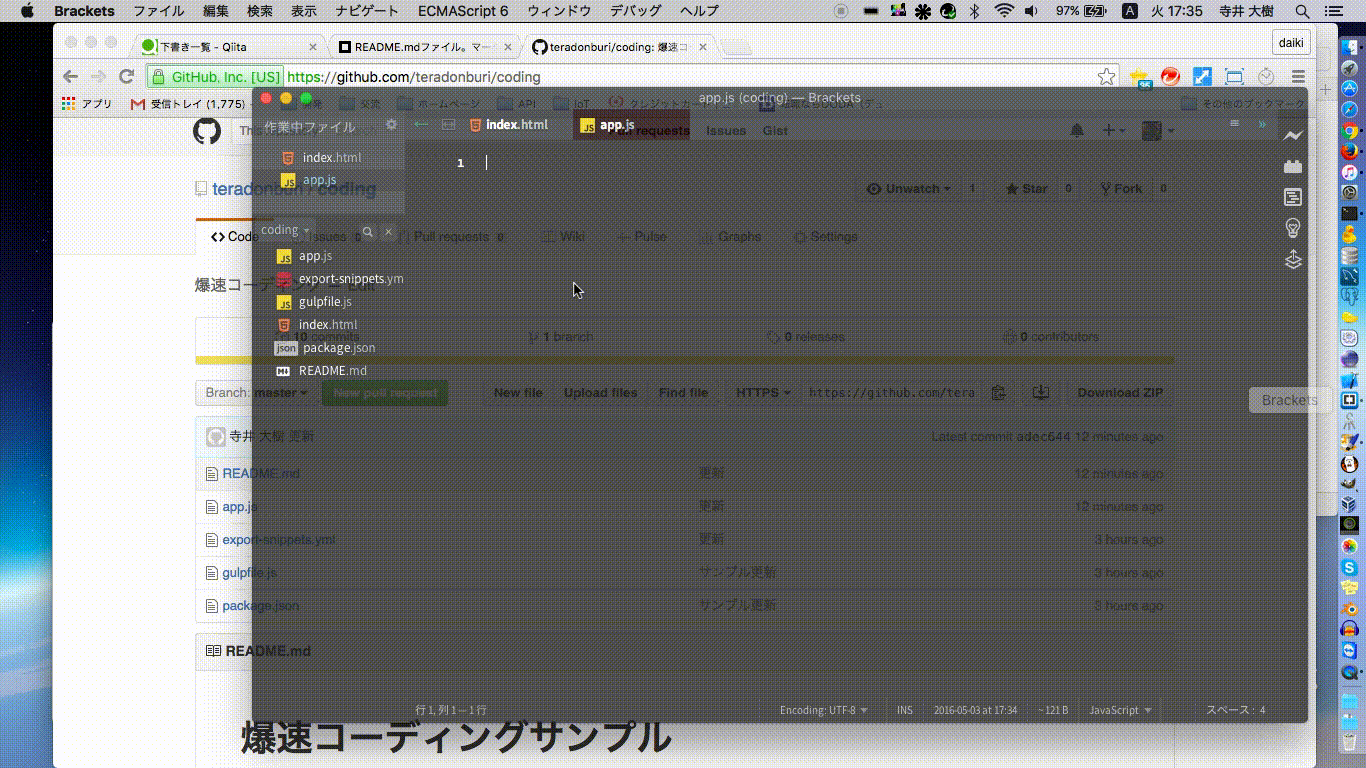Click Wi-Fi status icon in menu bar

click(x=1004, y=11)
